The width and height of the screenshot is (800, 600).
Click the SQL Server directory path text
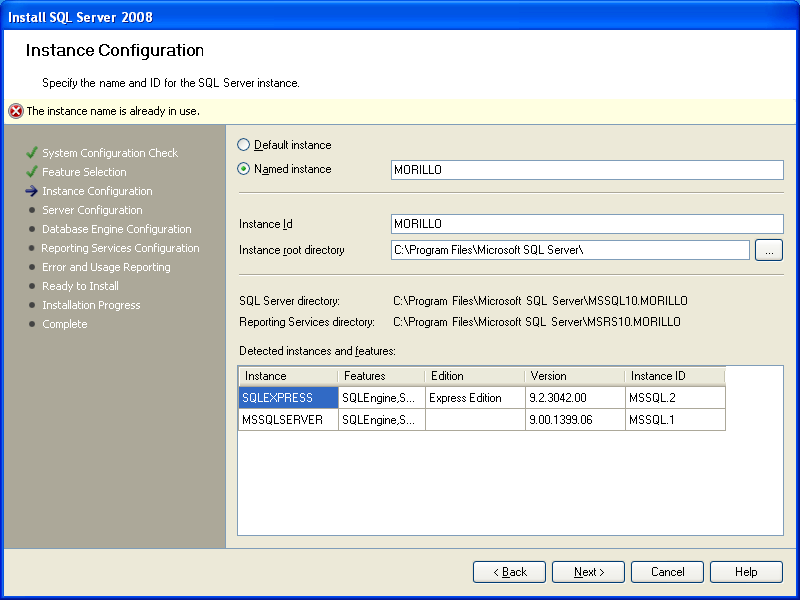540,301
